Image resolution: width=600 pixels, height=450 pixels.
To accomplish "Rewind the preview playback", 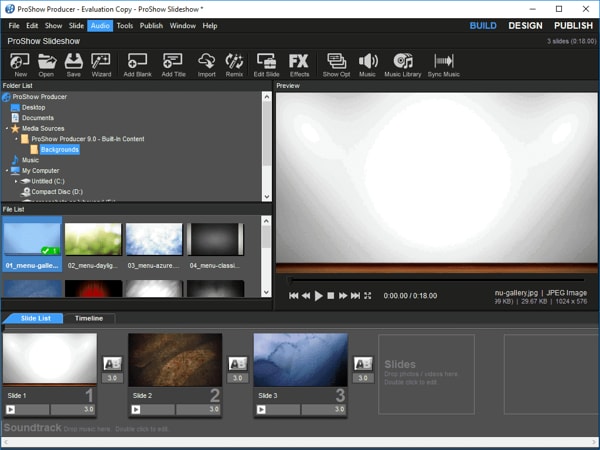I will point(306,296).
